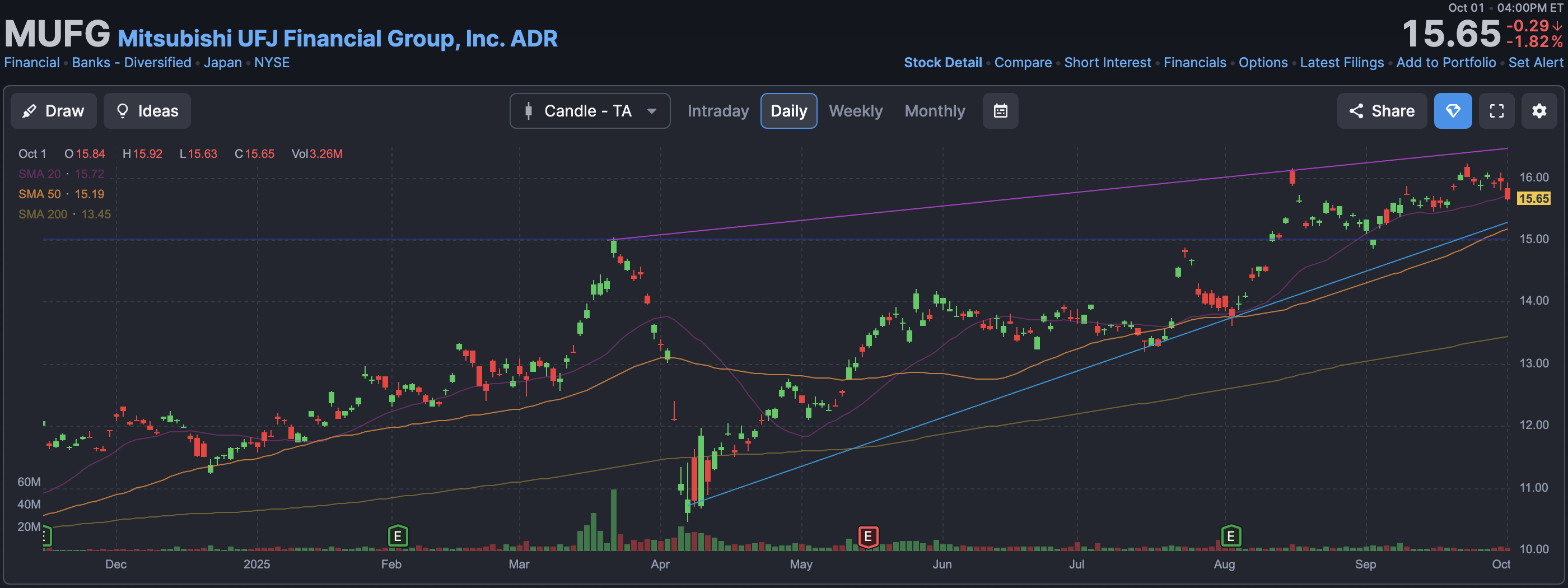Switch to Weekly timeframe

tap(856, 111)
